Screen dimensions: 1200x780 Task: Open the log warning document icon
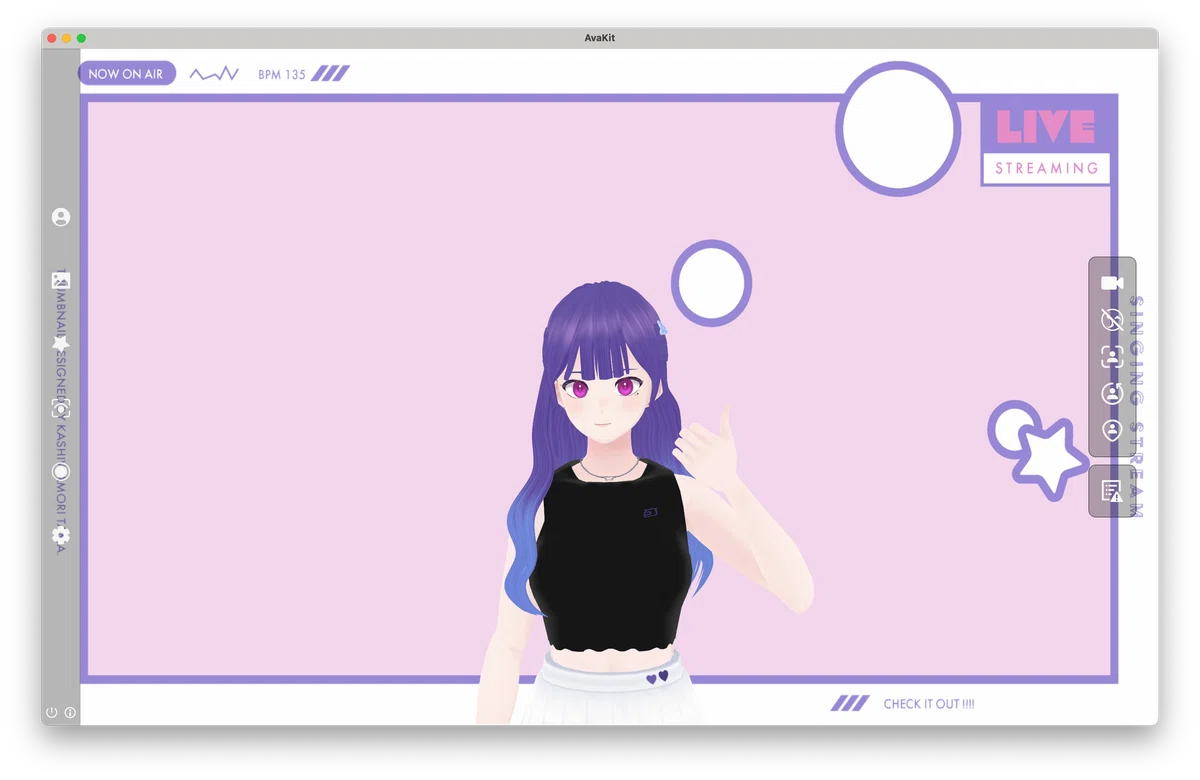(x=1112, y=491)
